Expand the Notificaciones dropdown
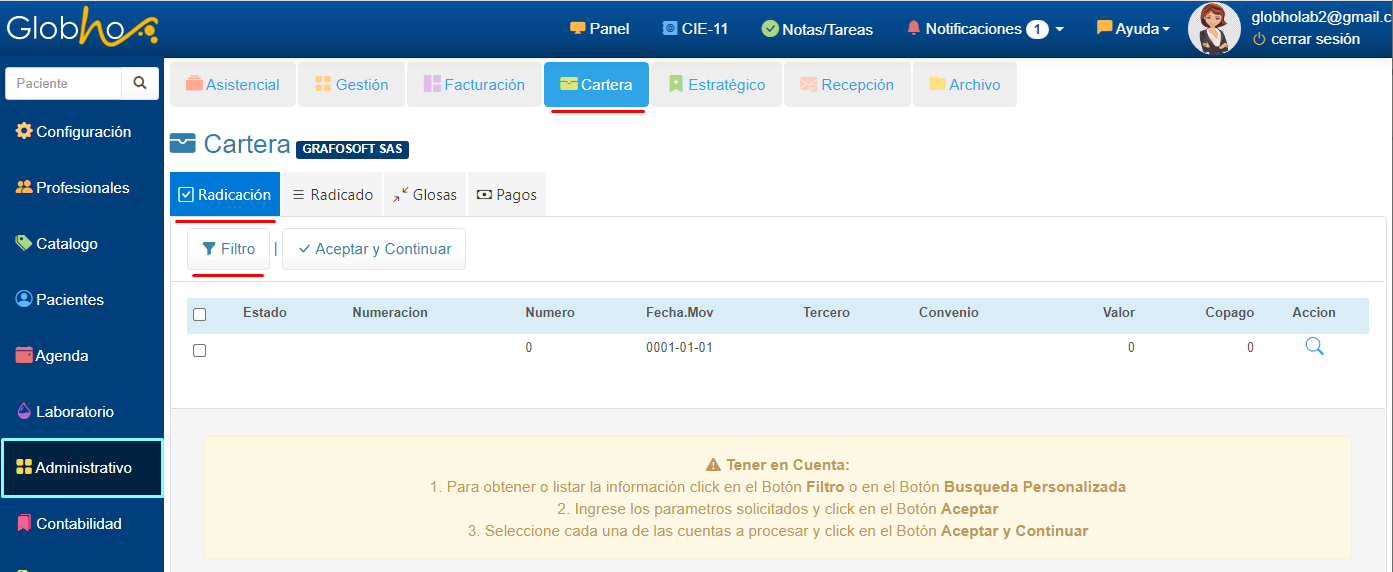Screen dimensions: 1393x572 (984, 29)
